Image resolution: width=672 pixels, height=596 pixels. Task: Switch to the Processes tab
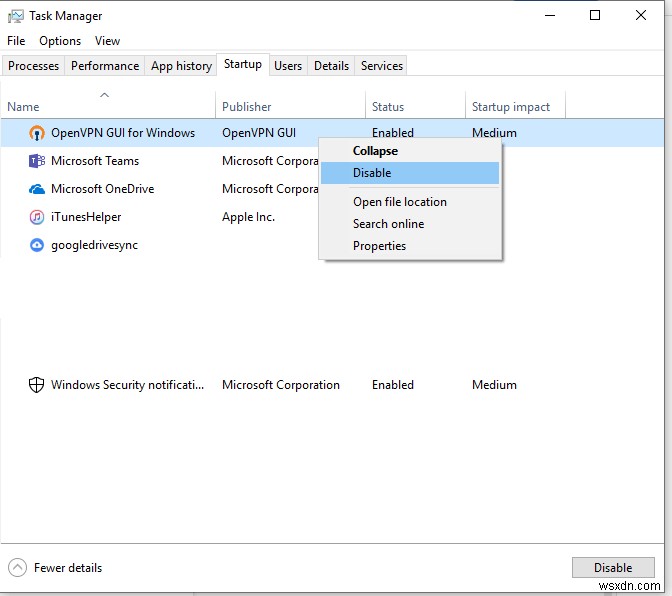(x=33, y=66)
